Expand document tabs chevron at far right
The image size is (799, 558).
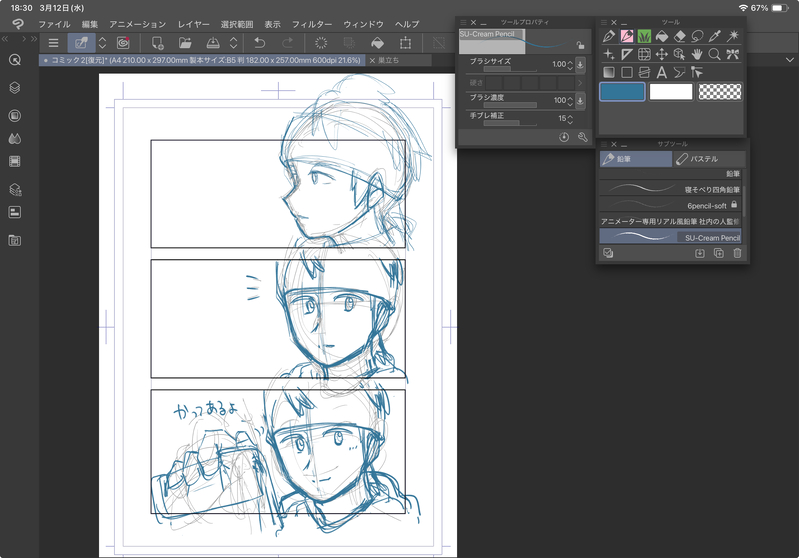(x=790, y=60)
